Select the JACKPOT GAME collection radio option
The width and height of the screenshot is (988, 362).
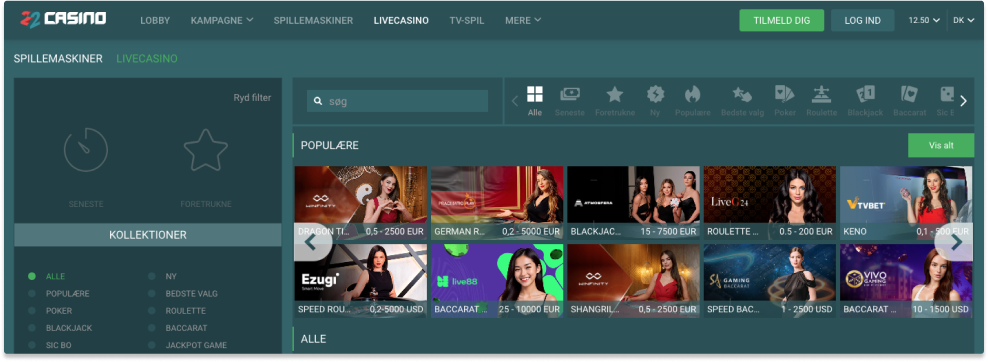click(152, 345)
